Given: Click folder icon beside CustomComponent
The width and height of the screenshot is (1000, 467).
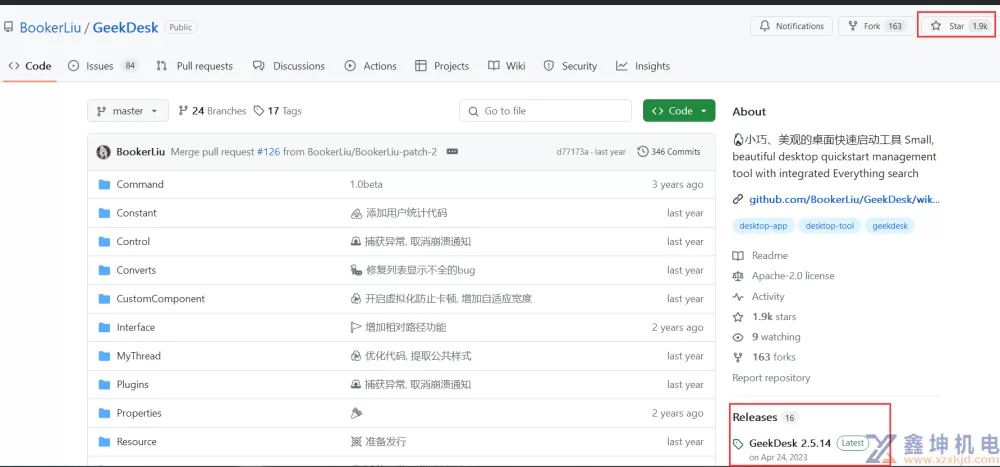Looking at the screenshot, I should 105,299.
